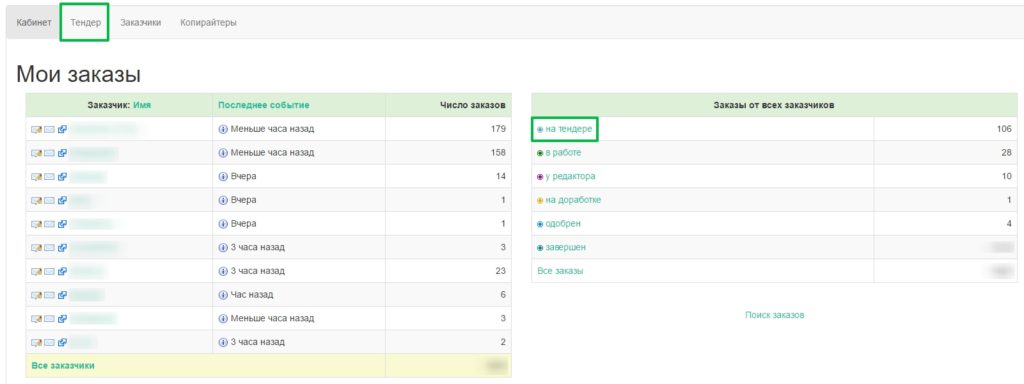Image resolution: width=1024 pixels, height=384 pixels.
Task: Click the 'Мои заказы' page heading
Action: pos(78,74)
